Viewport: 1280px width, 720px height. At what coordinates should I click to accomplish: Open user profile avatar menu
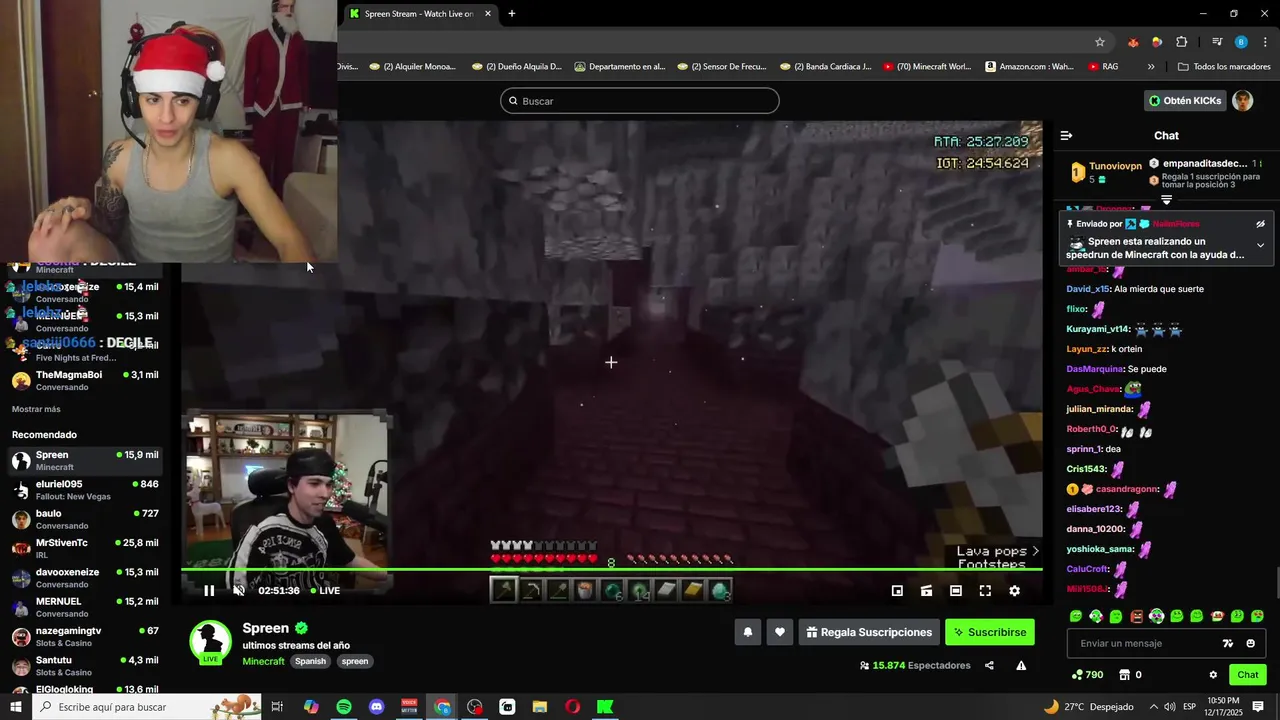coord(1243,101)
